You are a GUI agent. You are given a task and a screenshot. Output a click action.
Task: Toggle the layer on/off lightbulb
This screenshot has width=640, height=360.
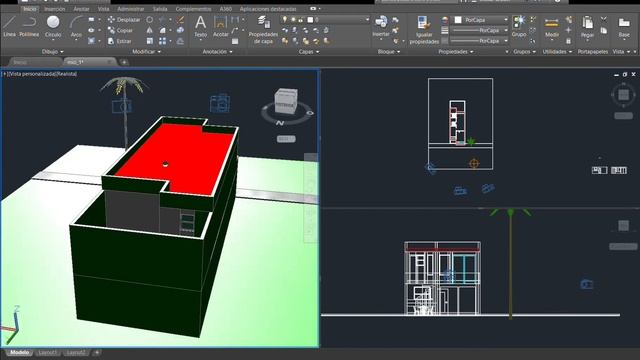(x=285, y=20)
